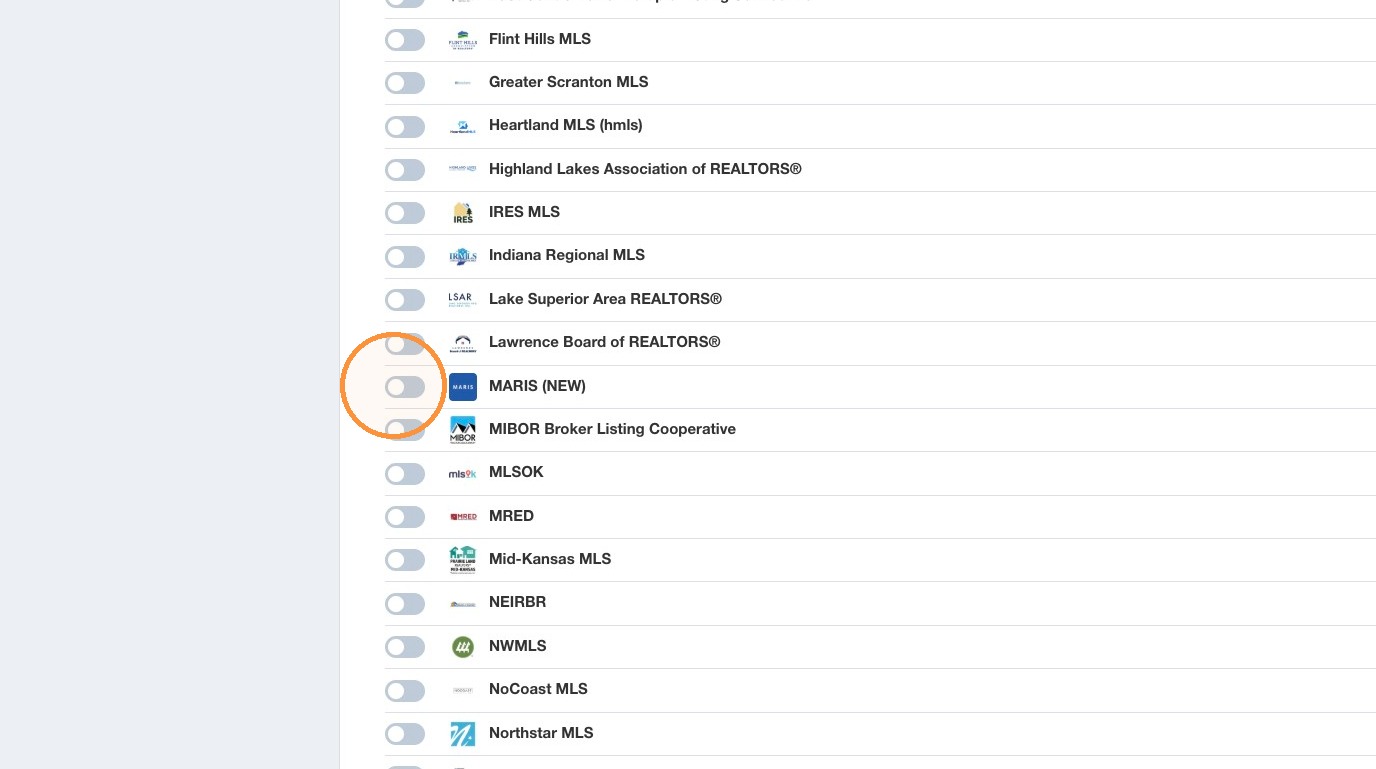Enable the MARIS (NEW) toggle
Screen dimensions: 1376x769
tap(405, 387)
